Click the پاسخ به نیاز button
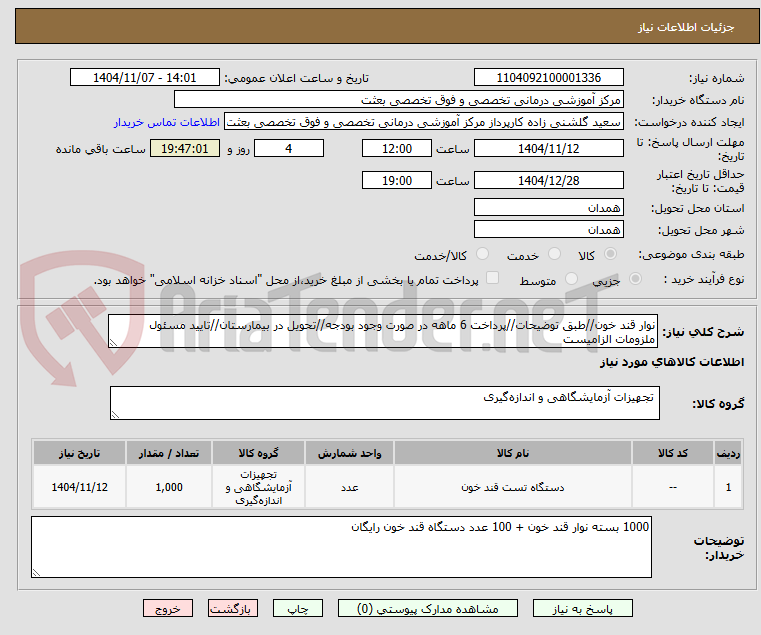This screenshot has height=635, width=761. pyautogui.click(x=582, y=608)
